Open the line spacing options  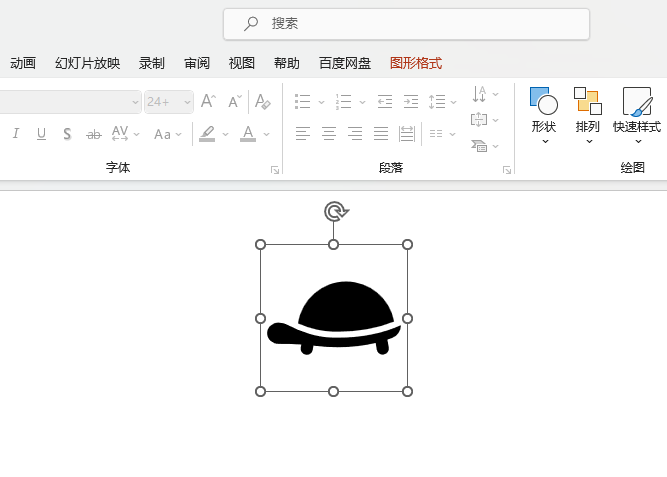click(x=442, y=102)
